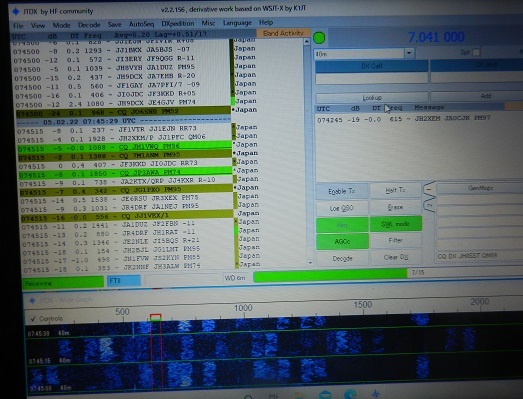Toggle the Controls checkbox in Wide Graph

[33, 319]
